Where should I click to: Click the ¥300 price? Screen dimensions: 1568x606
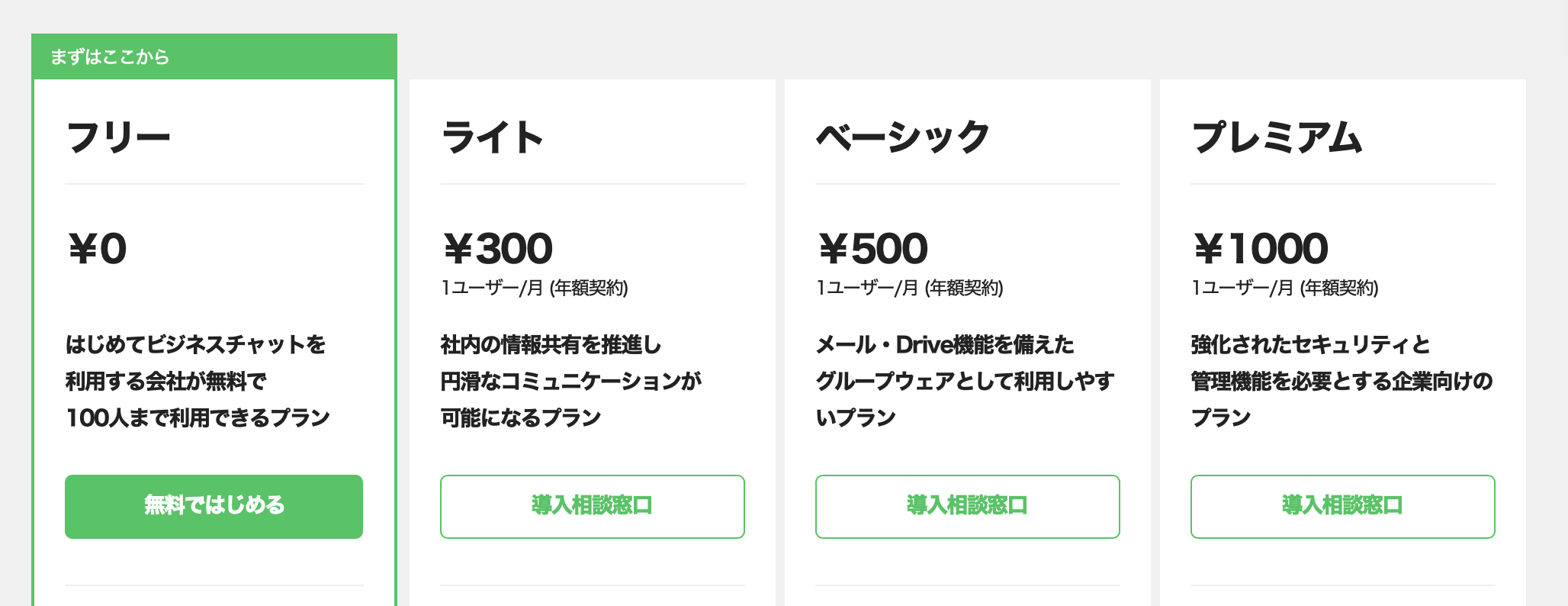pyautogui.click(x=497, y=249)
